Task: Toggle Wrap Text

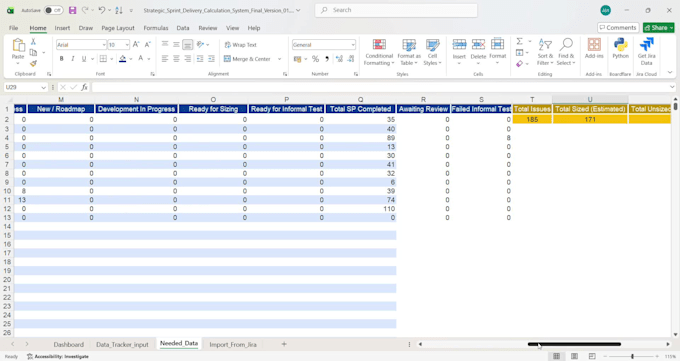Action: click(x=241, y=45)
